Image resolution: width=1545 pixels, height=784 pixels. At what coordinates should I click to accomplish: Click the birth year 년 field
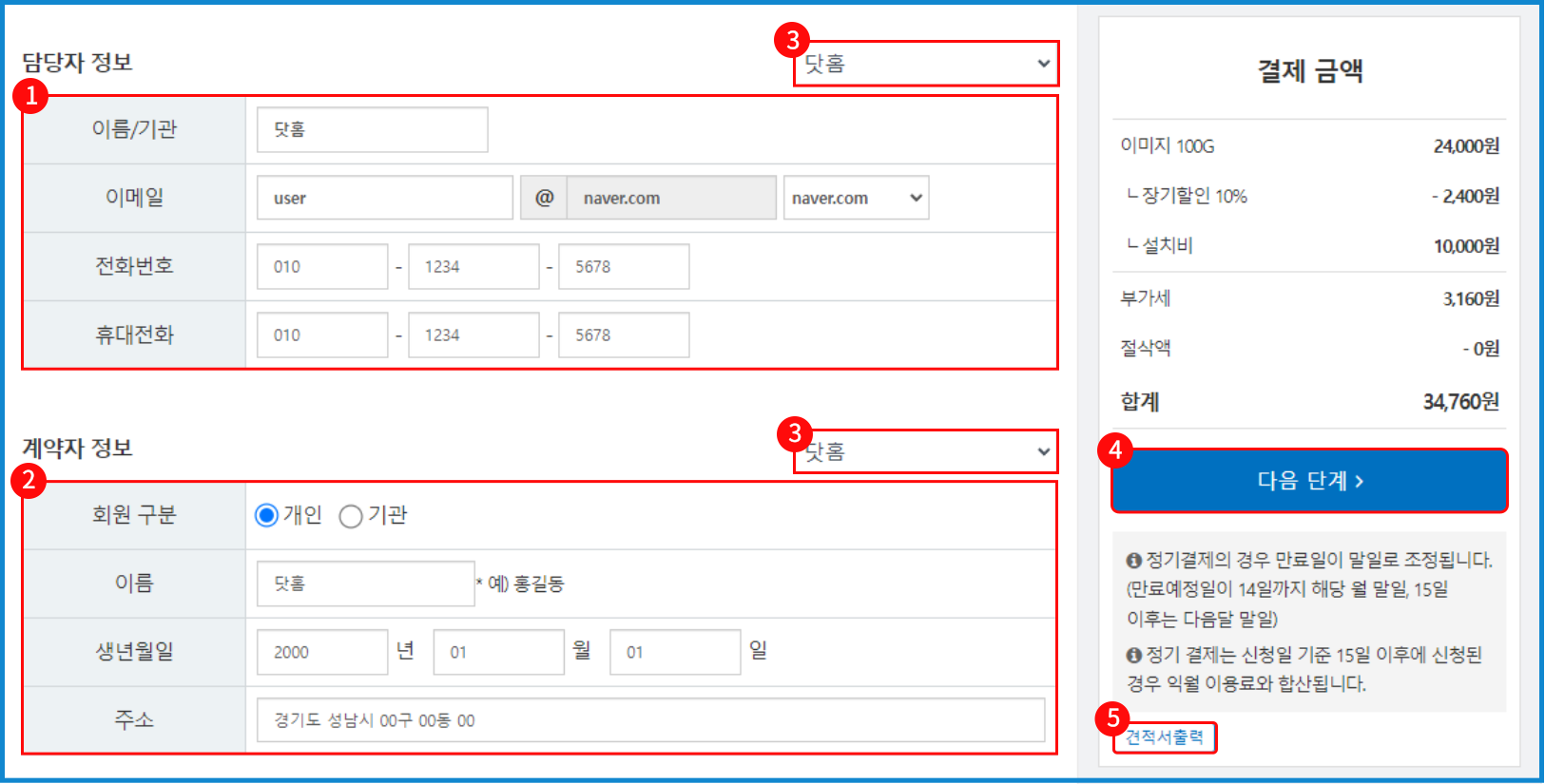[322, 652]
